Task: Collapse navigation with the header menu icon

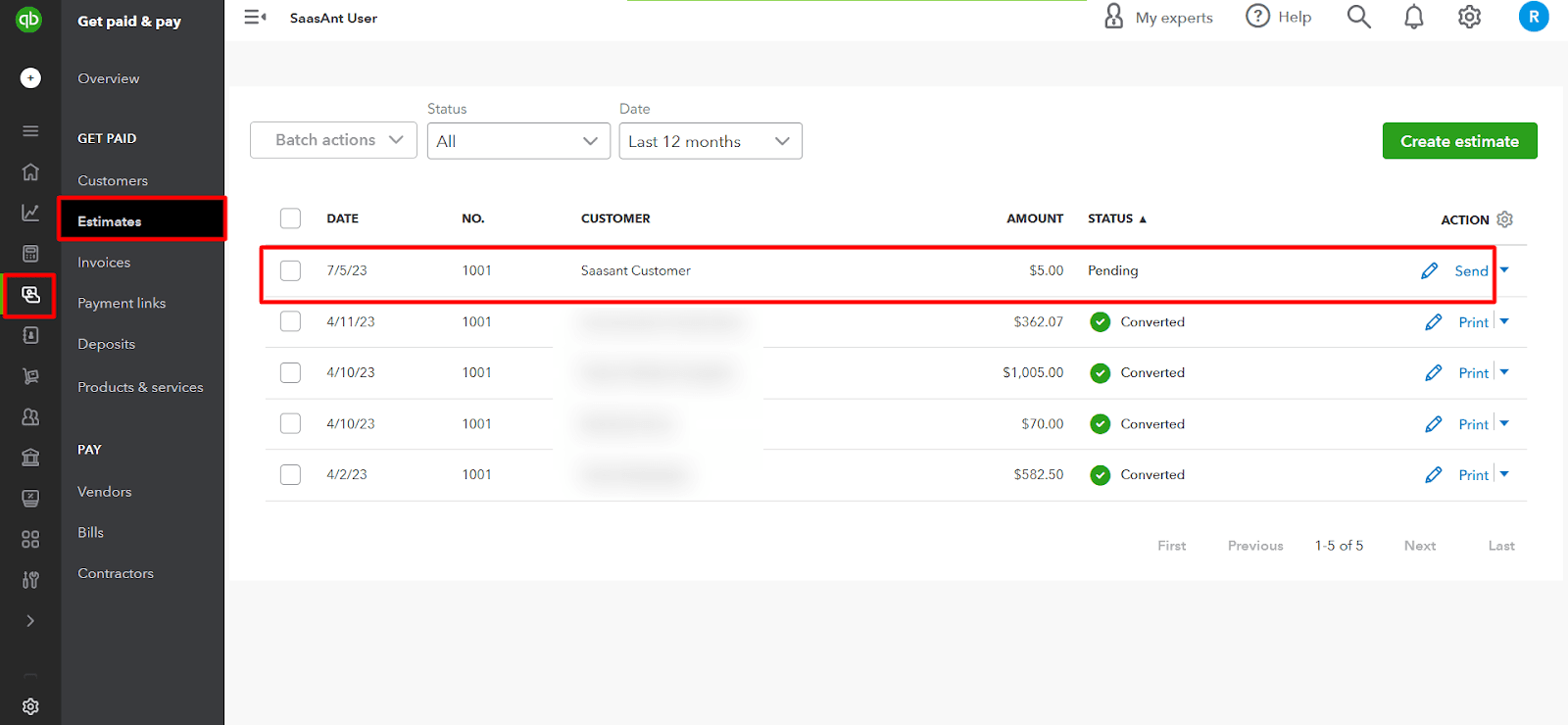Action: (x=255, y=17)
